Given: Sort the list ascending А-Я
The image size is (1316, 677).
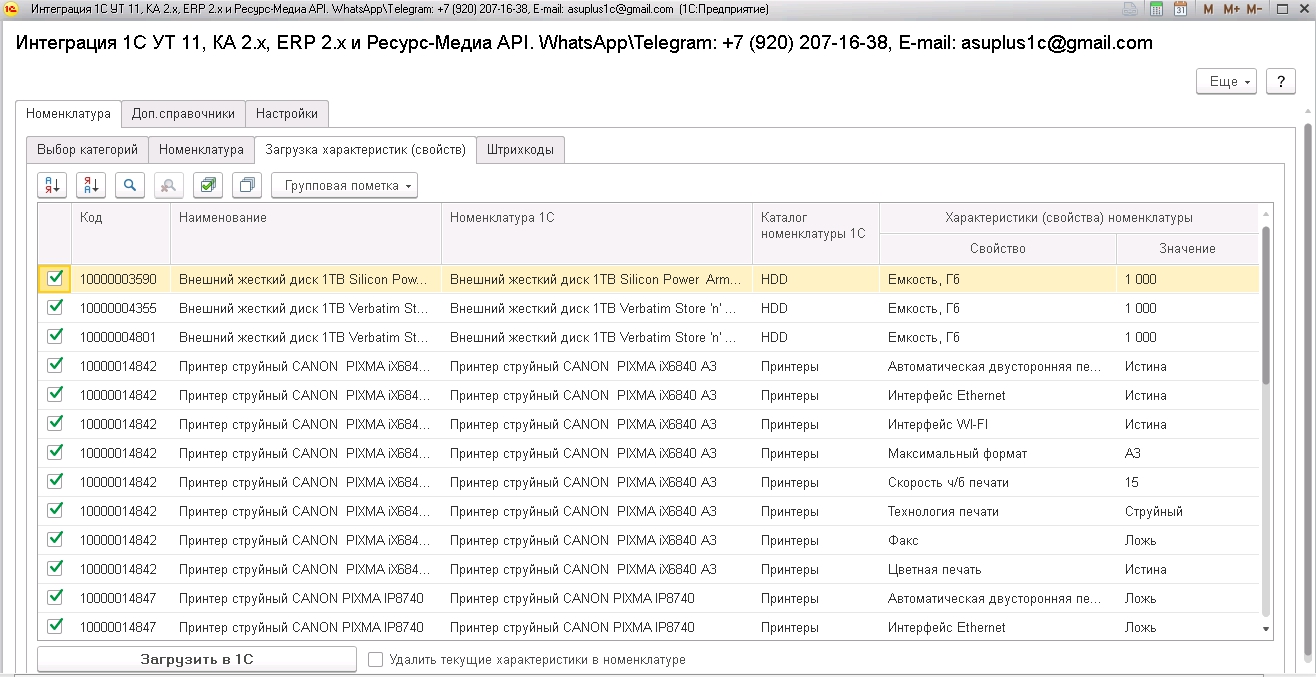Looking at the screenshot, I should pyautogui.click(x=52, y=185).
